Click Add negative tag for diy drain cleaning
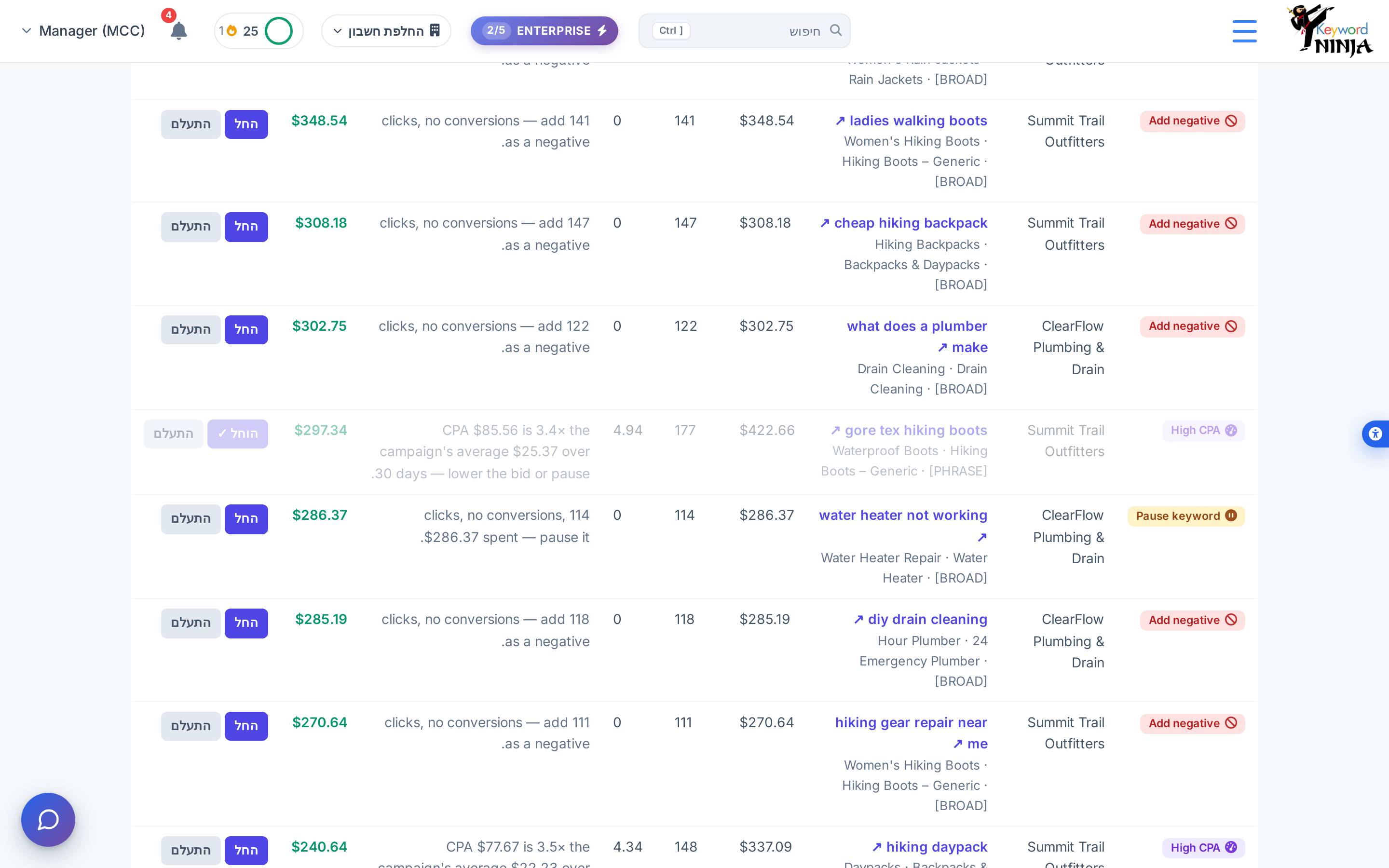 tap(1192, 621)
